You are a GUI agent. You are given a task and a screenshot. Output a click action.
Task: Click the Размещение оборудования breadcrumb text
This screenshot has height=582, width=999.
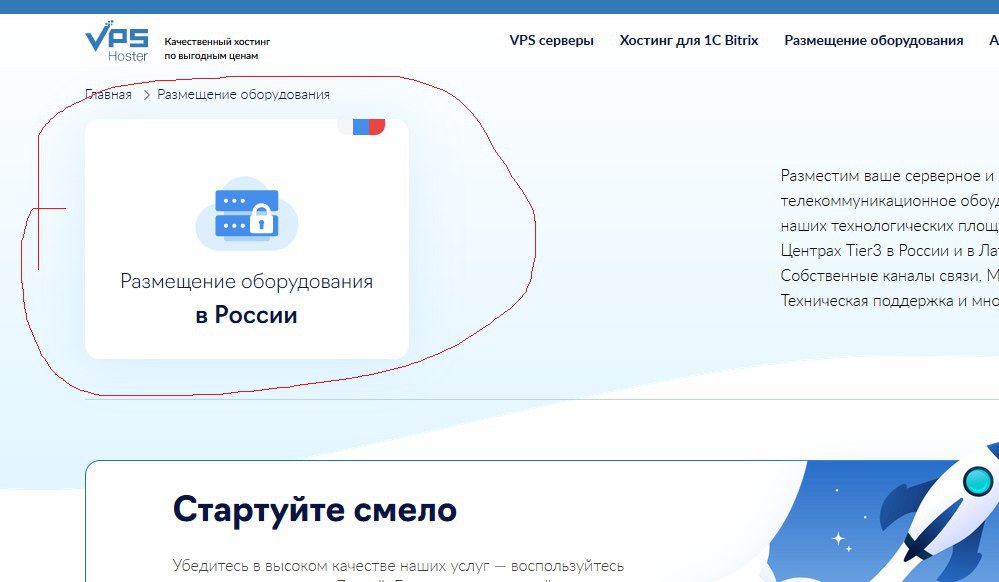click(x=243, y=94)
